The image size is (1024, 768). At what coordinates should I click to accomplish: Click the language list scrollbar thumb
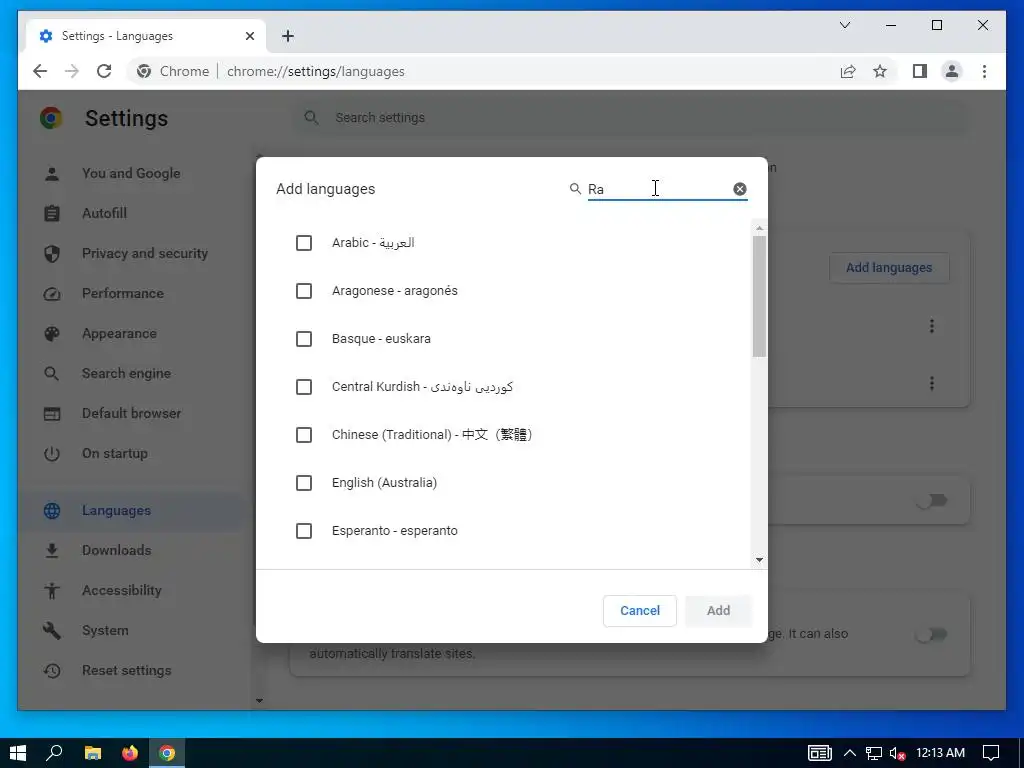point(759,296)
